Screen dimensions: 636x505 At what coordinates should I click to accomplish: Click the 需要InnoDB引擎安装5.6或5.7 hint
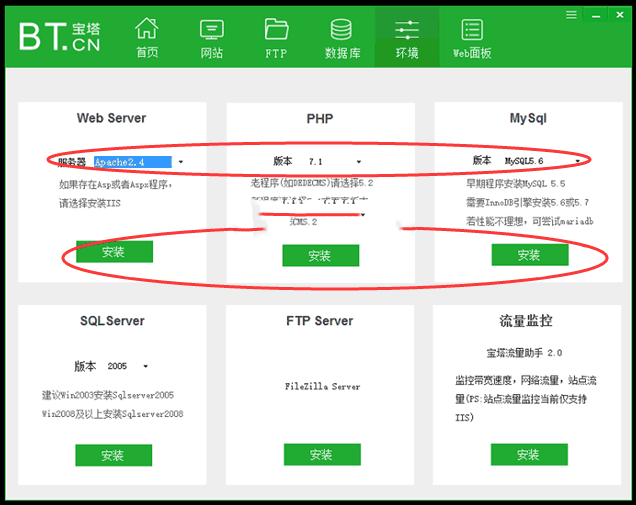[x=527, y=202]
